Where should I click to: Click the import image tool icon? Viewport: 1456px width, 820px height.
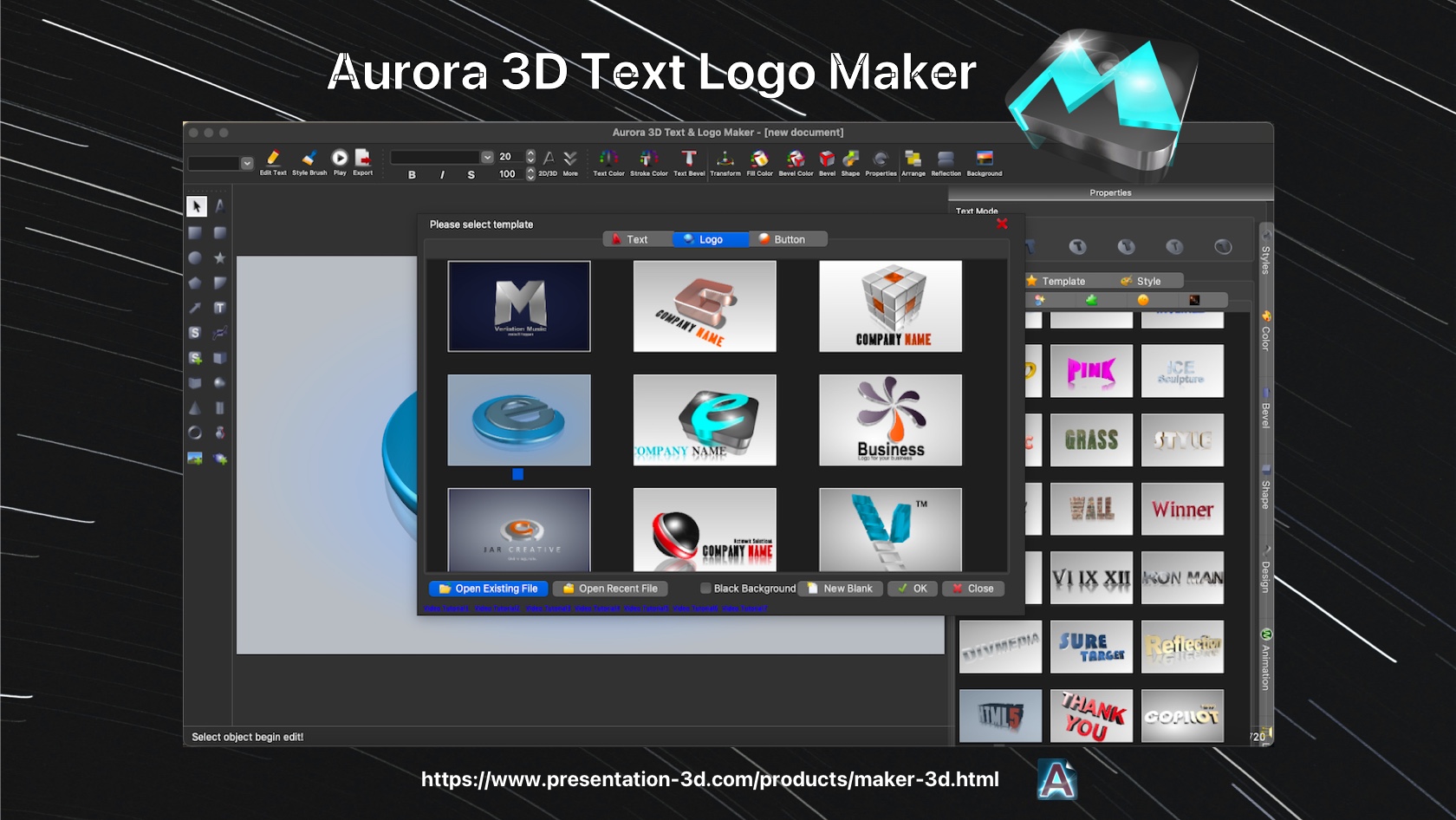pyautogui.click(x=195, y=458)
